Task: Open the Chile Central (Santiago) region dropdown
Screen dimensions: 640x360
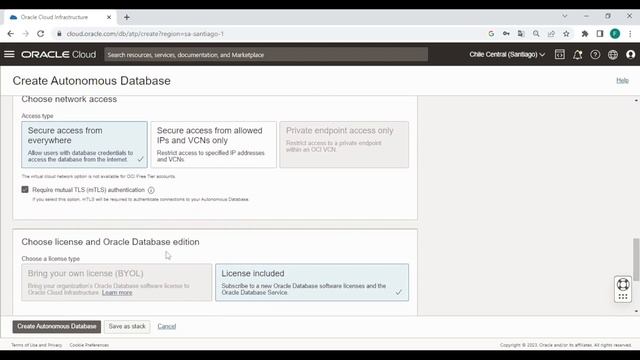Action: coord(507,54)
